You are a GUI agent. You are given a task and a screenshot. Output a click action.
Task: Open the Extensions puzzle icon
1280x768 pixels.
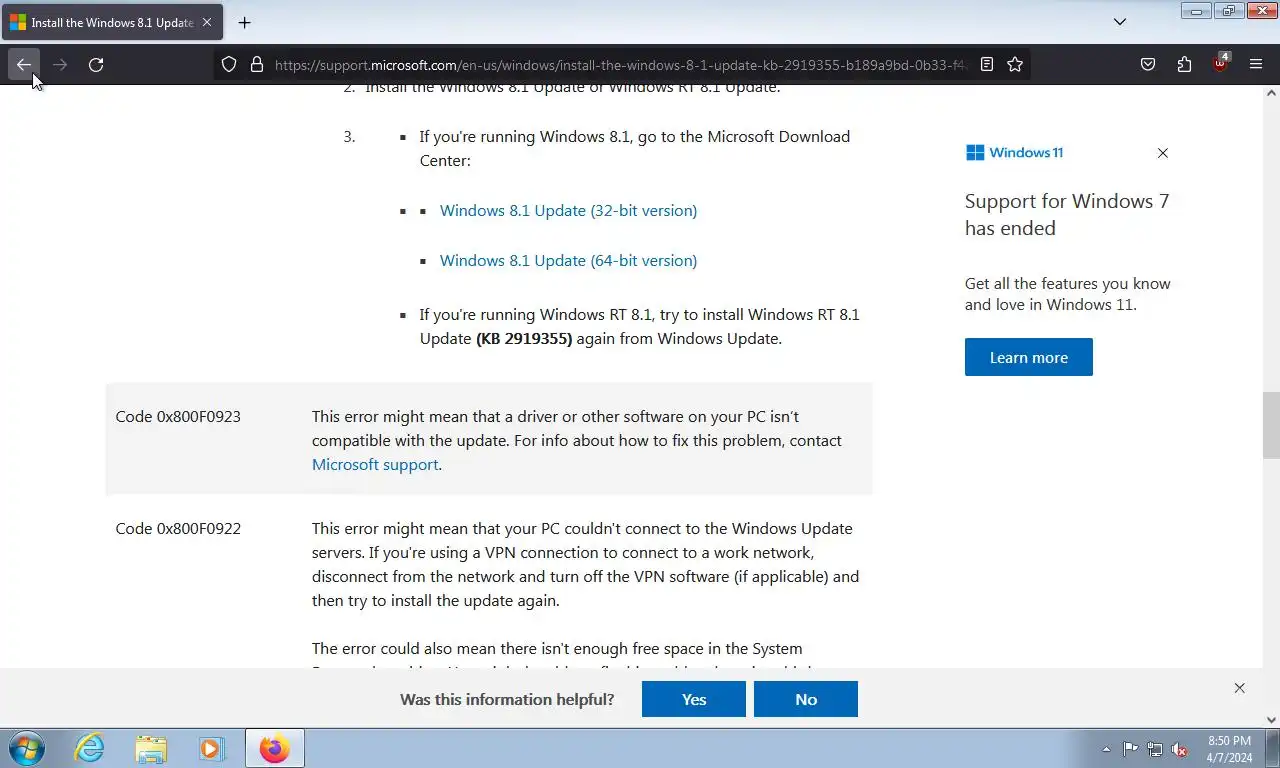pos(1184,64)
